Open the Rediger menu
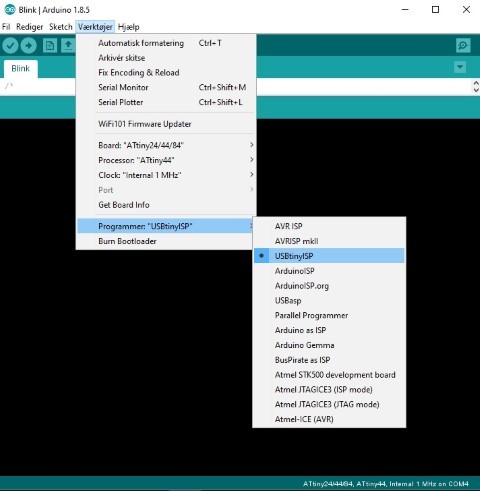This screenshot has height=491, width=480. [x=29, y=27]
